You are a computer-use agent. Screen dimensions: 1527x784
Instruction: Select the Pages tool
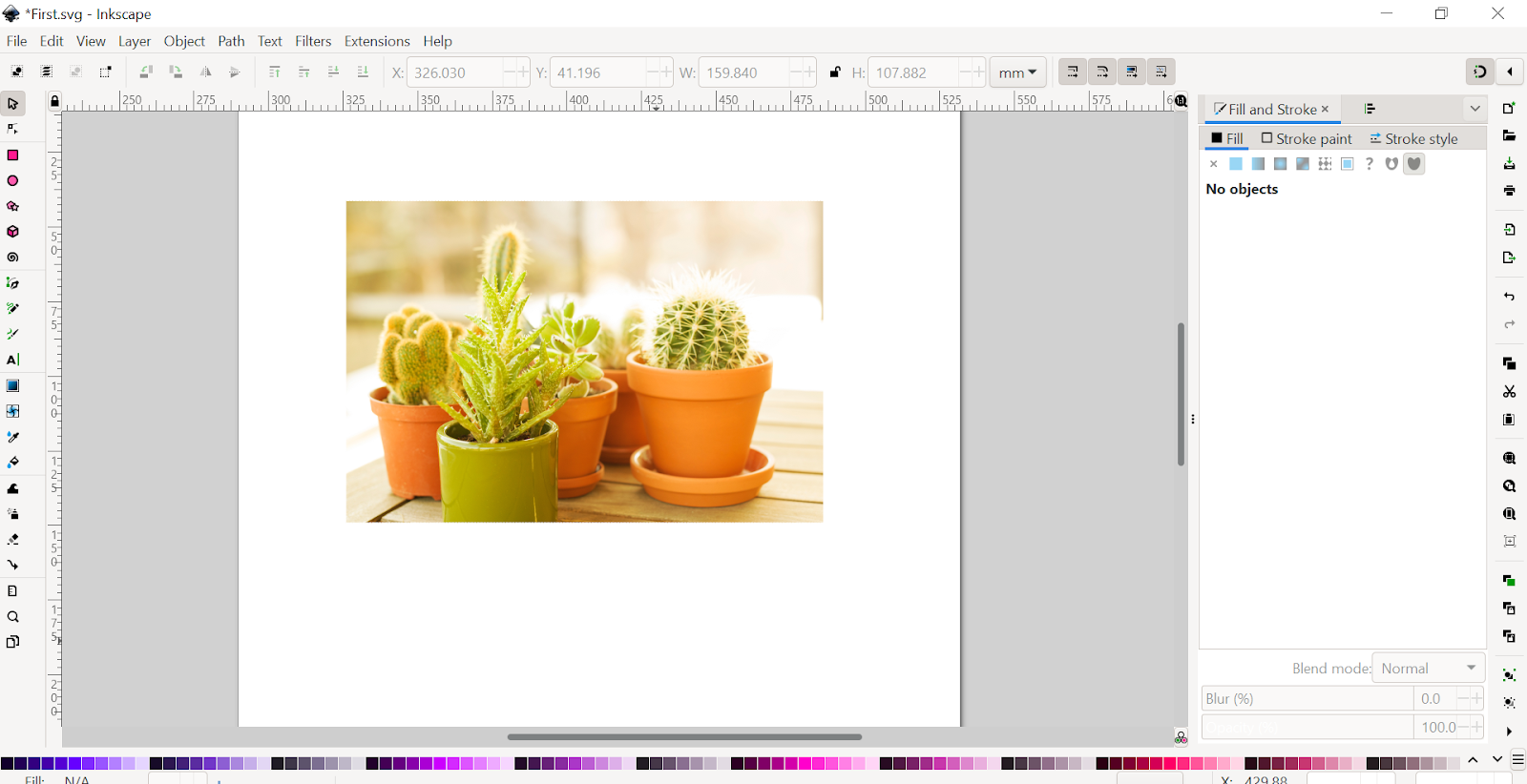pyautogui.click(x=13, y=642)
